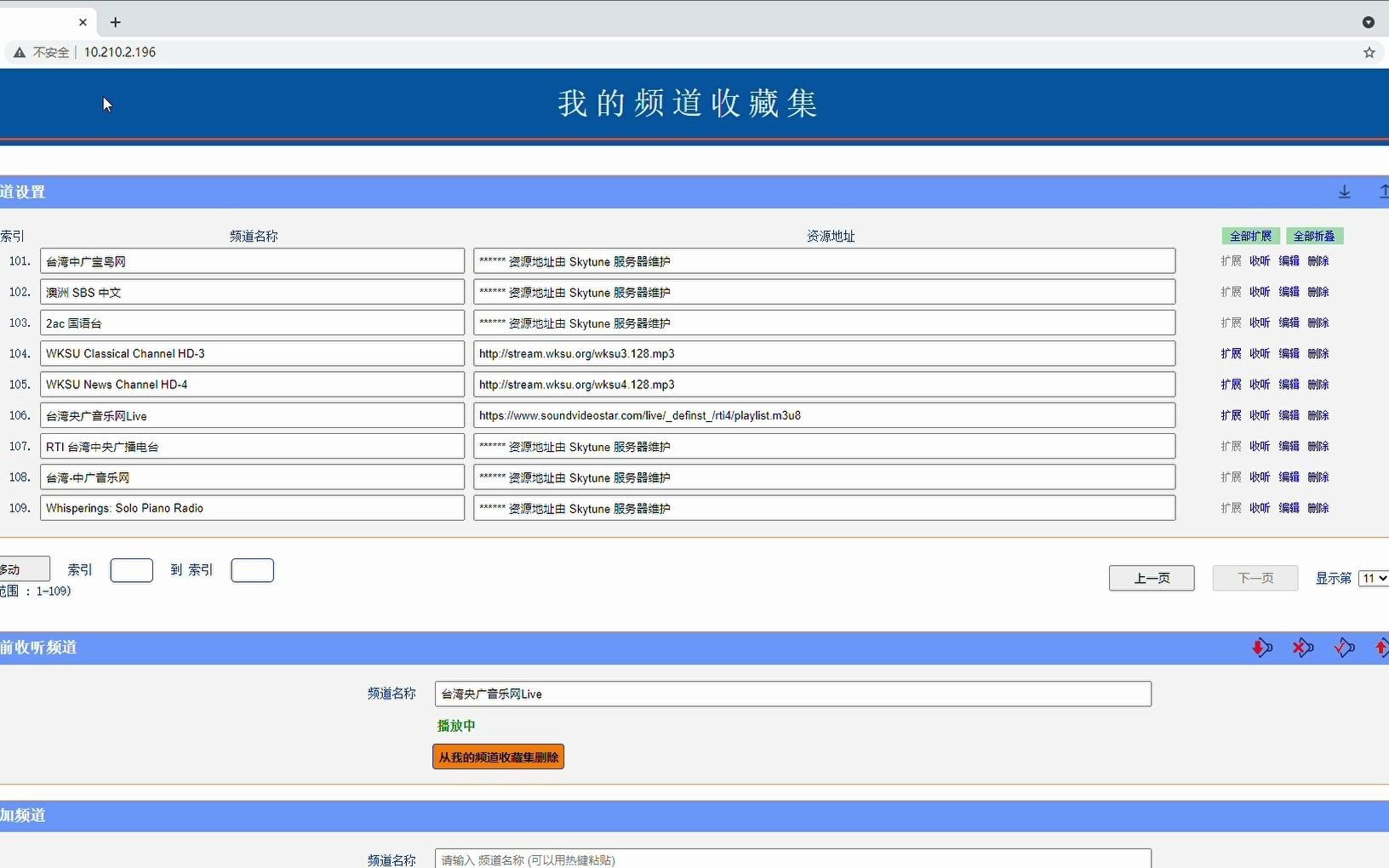Click 删除 for WKSU News Channel HD-4

pyautogui.click(x=1318, y=385)
